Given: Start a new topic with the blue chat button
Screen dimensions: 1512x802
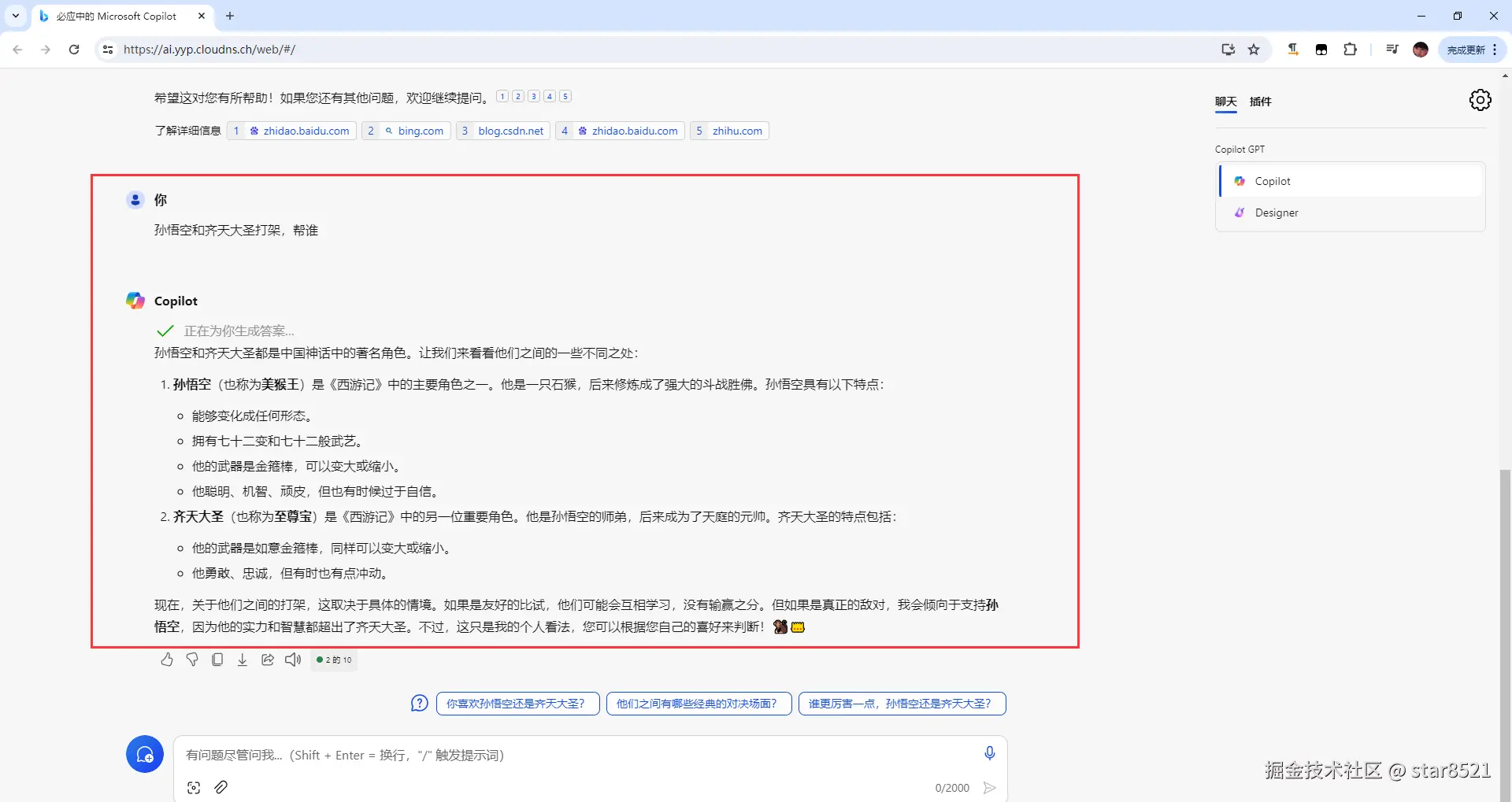Looking at the screenshot, I should coord(145,754).
